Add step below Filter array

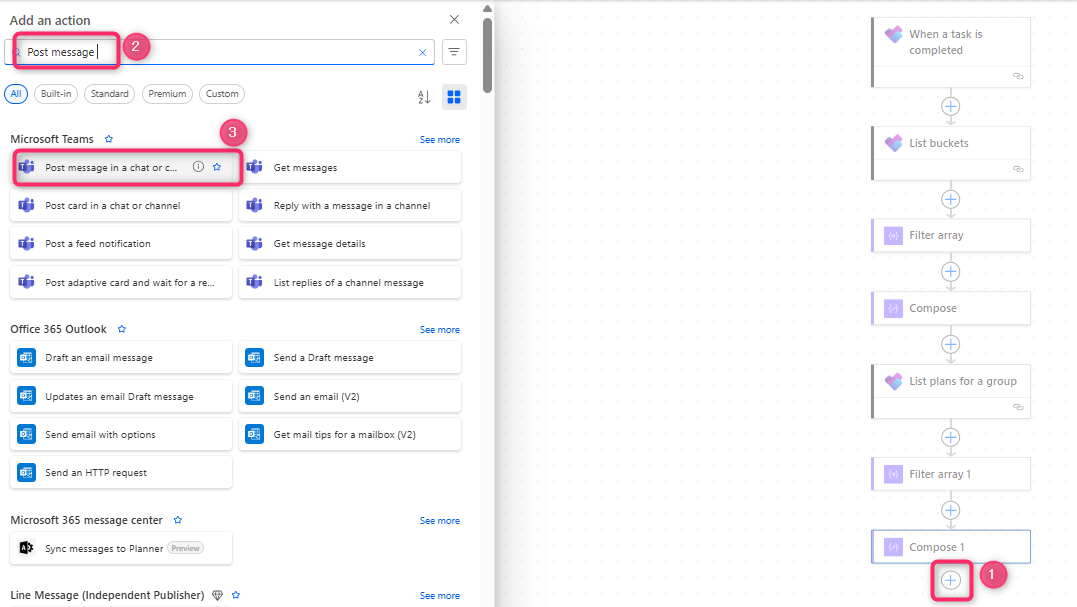(x=951, y=272)
